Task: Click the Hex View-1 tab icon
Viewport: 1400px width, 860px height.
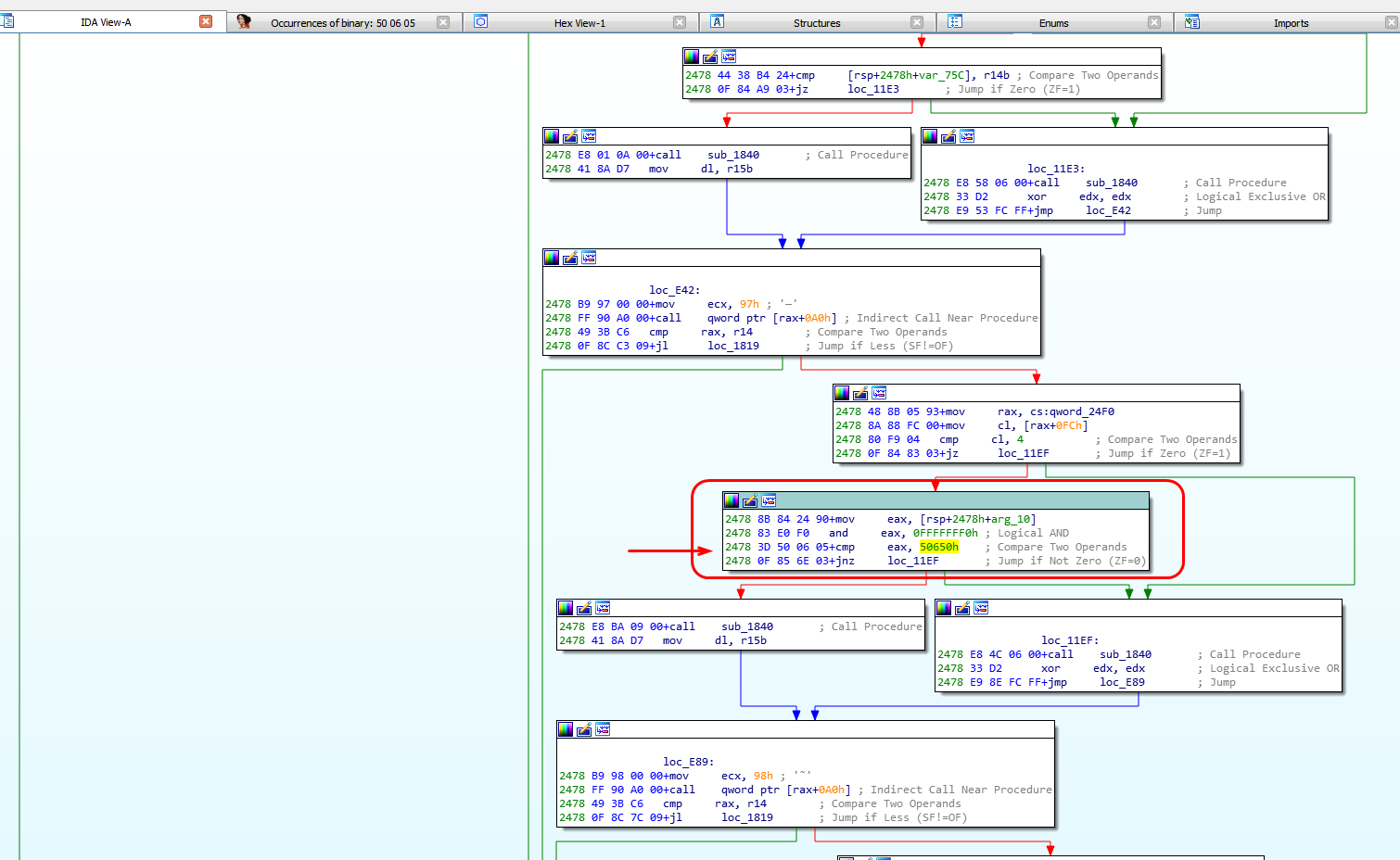Action: (481, 21)
